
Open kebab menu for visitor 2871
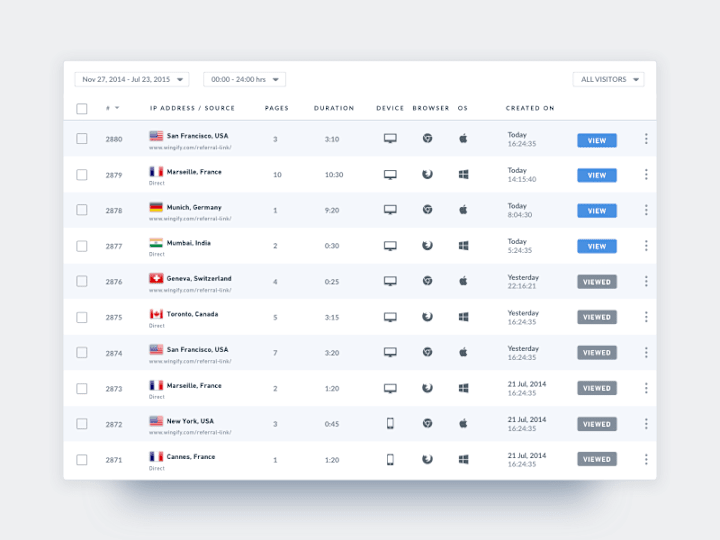(646, 459)
